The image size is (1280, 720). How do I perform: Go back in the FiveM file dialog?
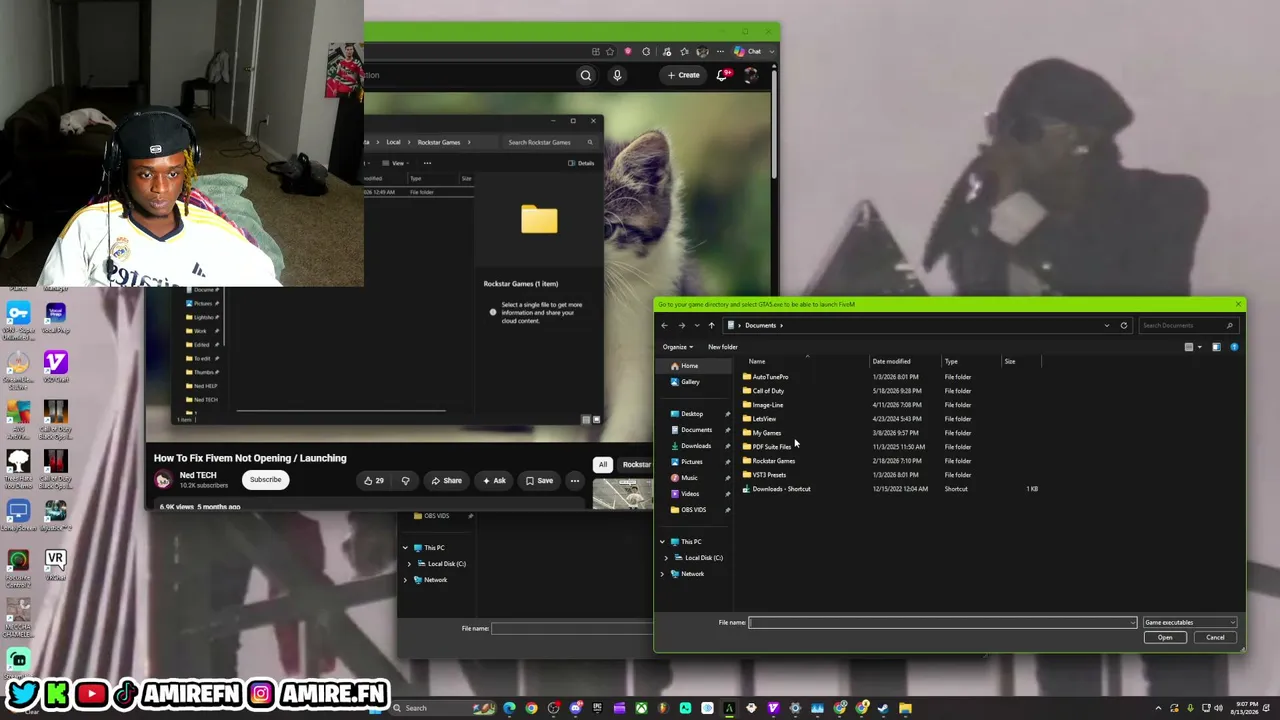pos(664,325)
